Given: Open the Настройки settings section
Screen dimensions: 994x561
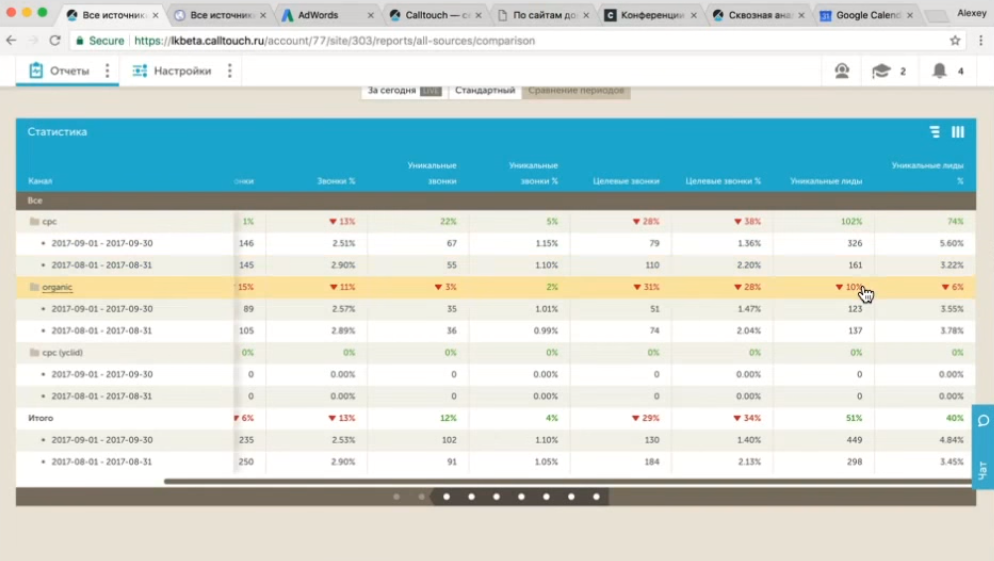Looking at the screenshot, I should point(172,70).
